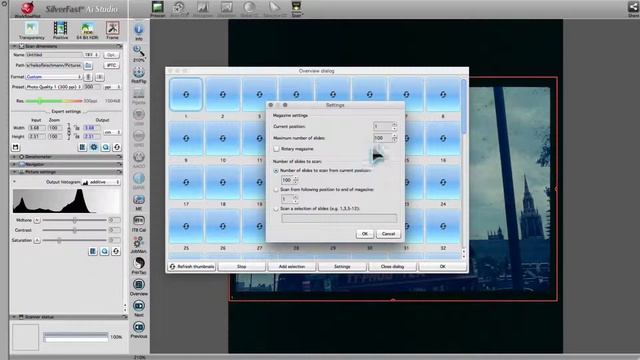Click the Share icon at top right
Image resolution: width=640 pixels, height=360 pixels.
pyautogui.click(x=633, y=8)
